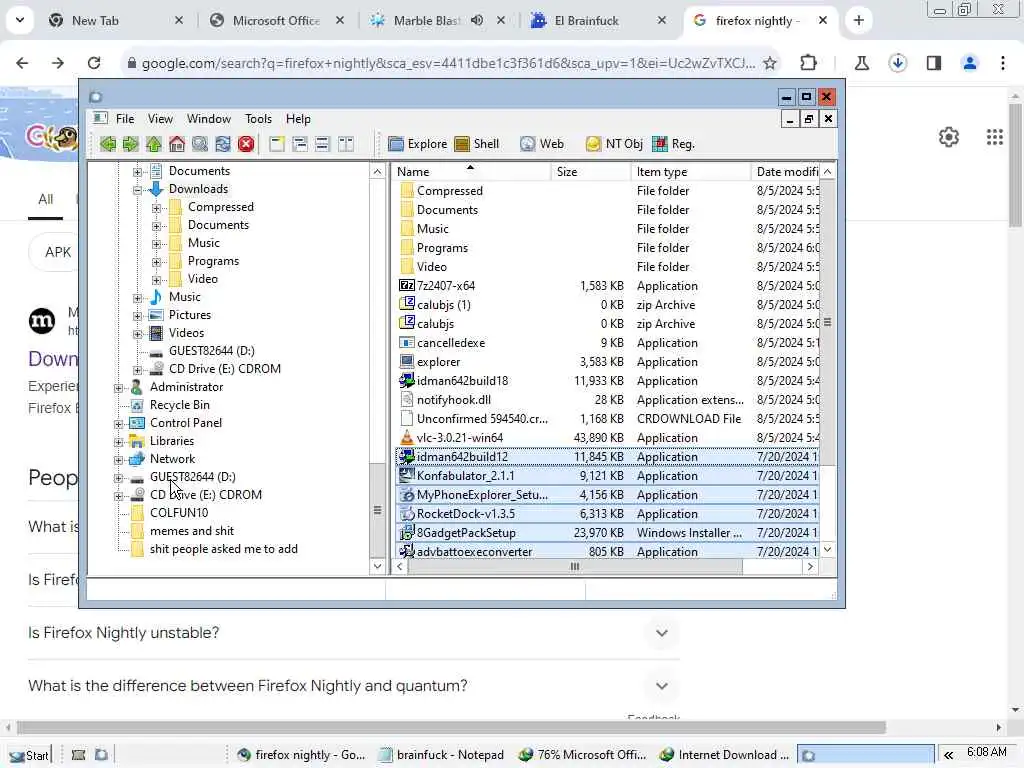Click the green Back arrow in explorer toolbar

(108, 144)
